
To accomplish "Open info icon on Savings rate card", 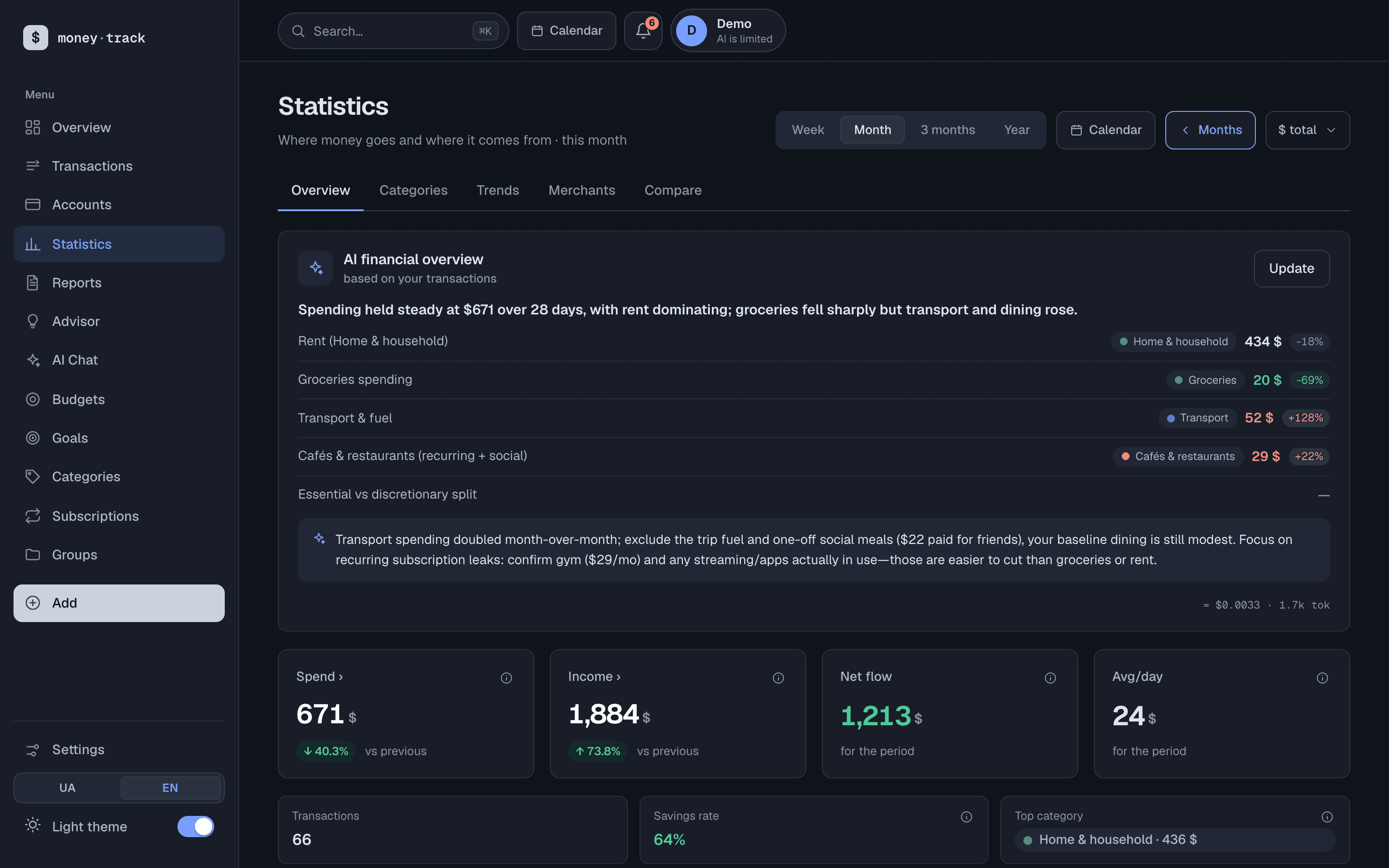I will pos(967,817).
